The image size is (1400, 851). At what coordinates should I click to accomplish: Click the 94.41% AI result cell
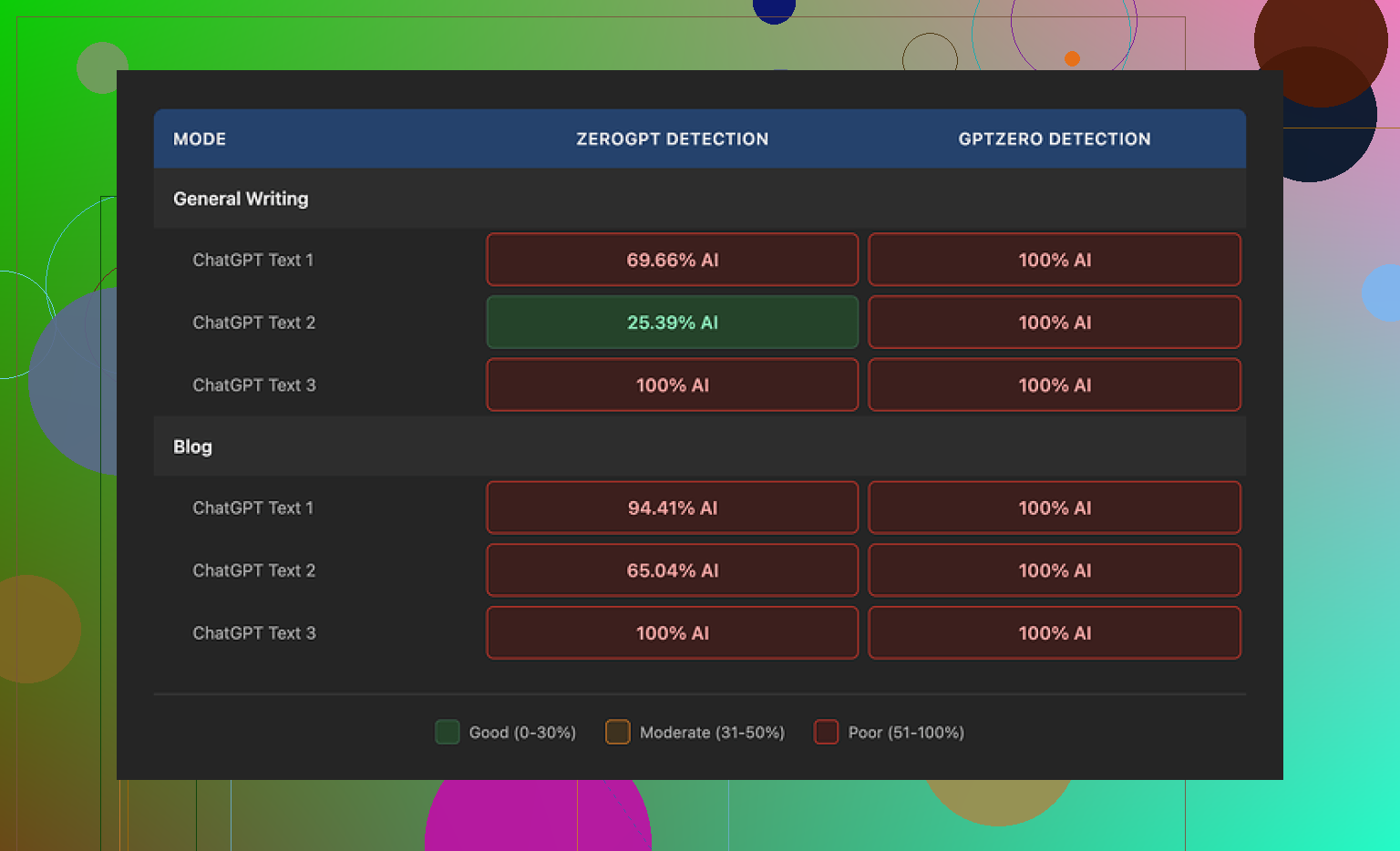click(672, 508)
